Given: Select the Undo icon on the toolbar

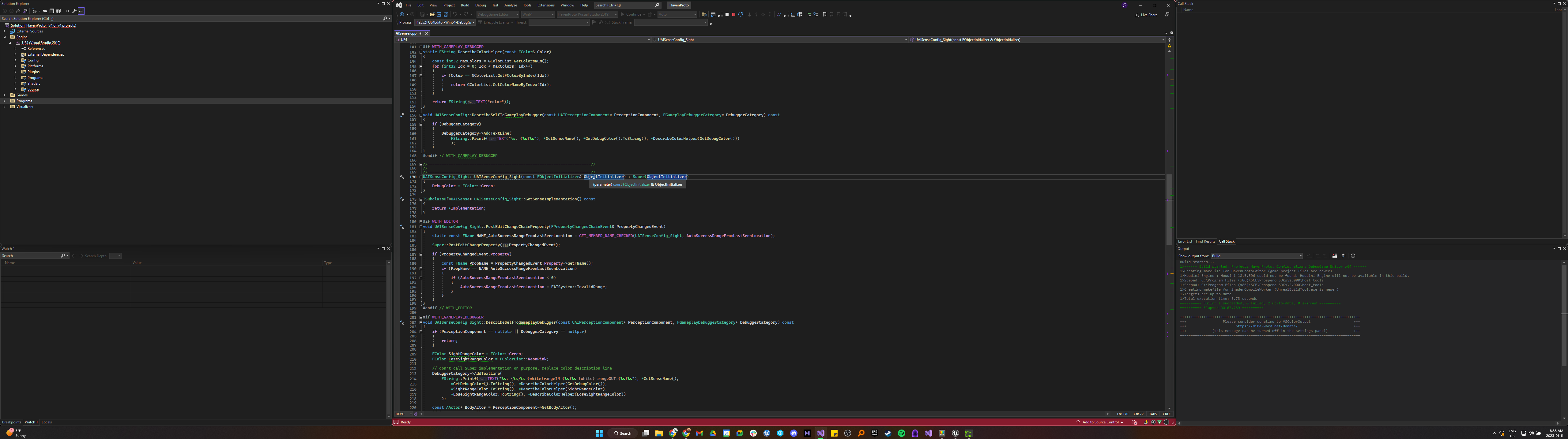Looking at the screenshot, I should tap(455, 14).
